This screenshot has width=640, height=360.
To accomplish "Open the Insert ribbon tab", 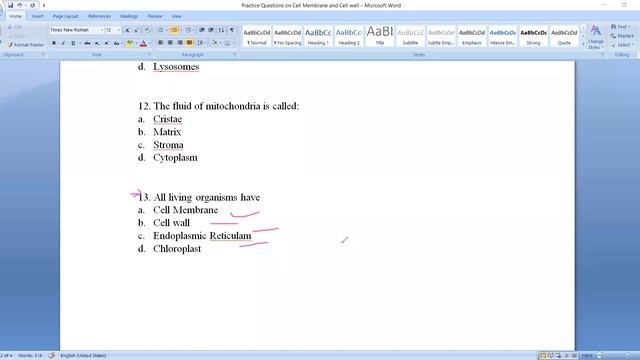I will point(38,16).
